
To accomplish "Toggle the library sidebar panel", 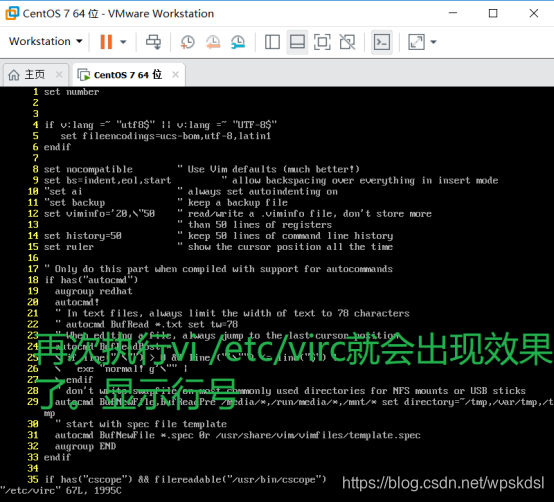I will 272,42.
